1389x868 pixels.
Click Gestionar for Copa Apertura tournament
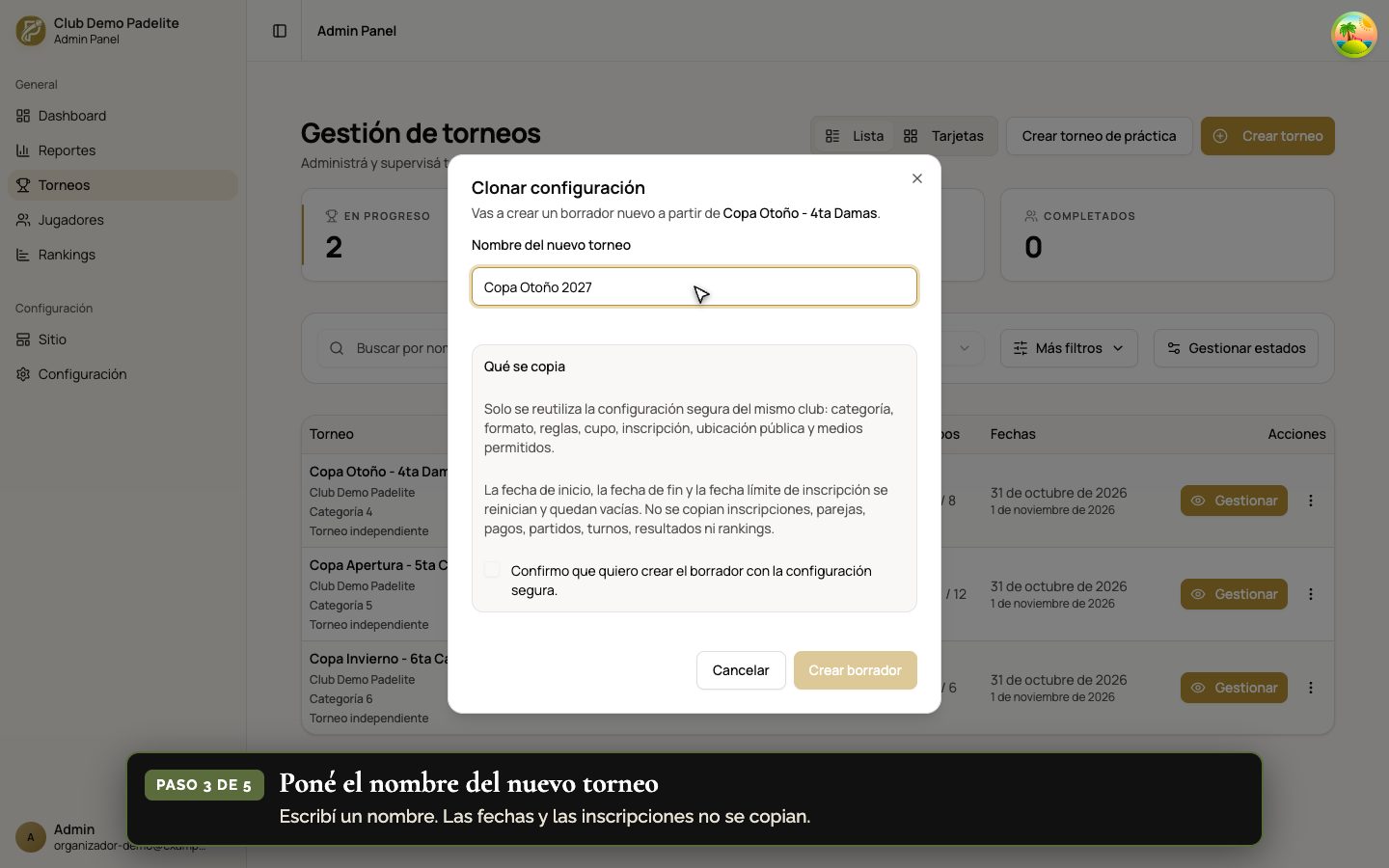point(1234,594)
